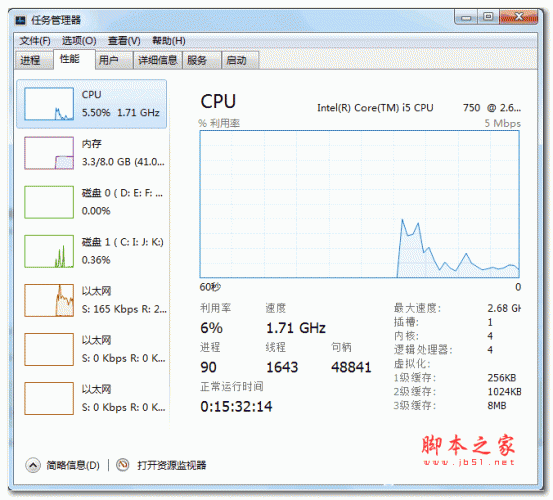The width and height of the screenshot is (553, 500).
Task: Switch to the 用户 tab
Action: (114, 60)
